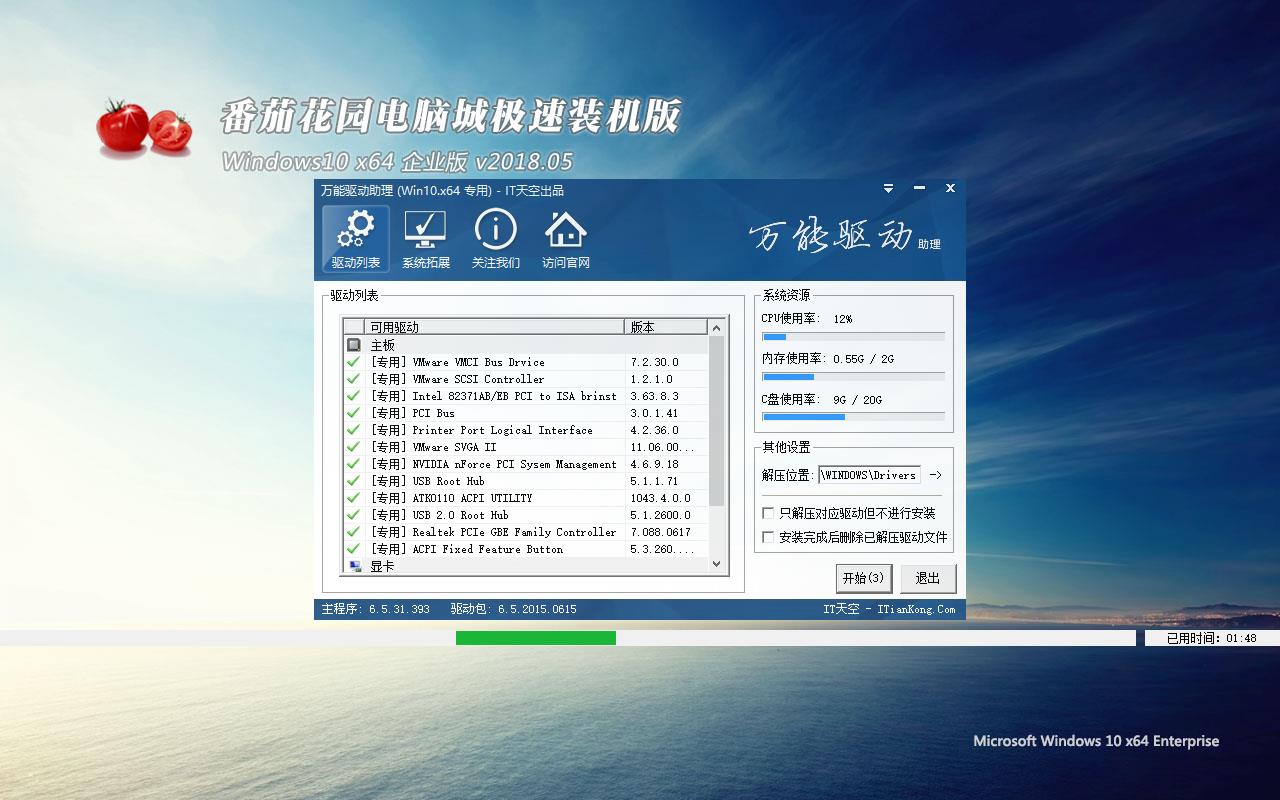Screen dimensions: 1280x800
Task: Select the 主板 motherboard category icon
Action: pos(356,344)
